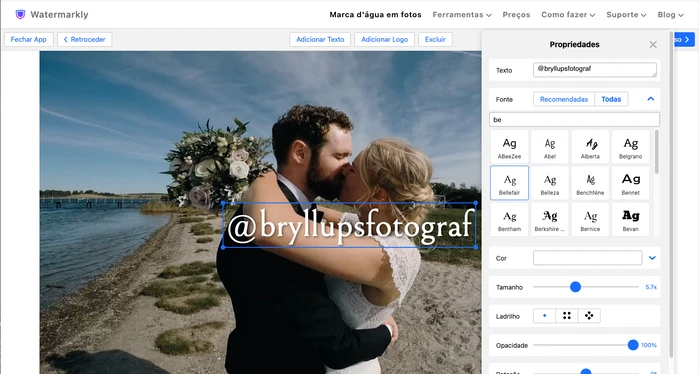Screen dimensions: 699x374
Task: Choose the Bevan font tile
Action: click(x=630, y=219)
